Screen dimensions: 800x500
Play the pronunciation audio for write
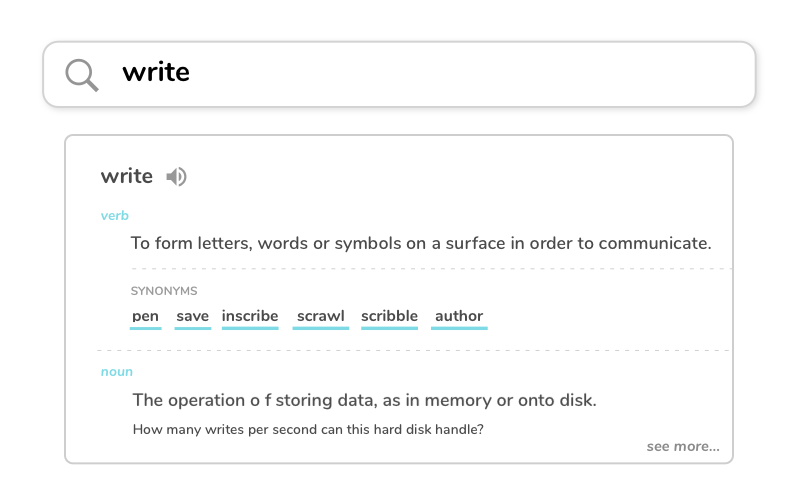pos(177,177)
